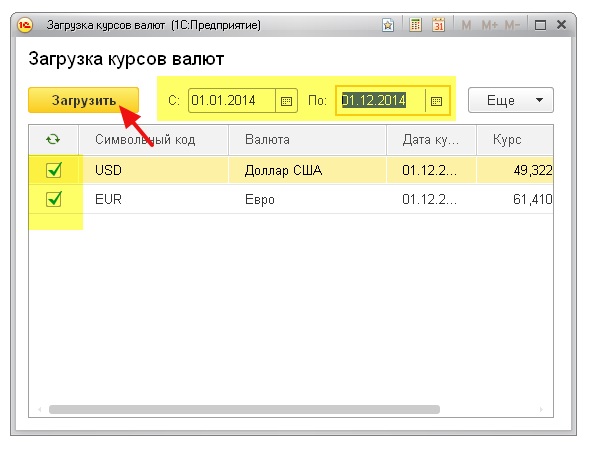This screenshot has width=592, height=454.
Task: Click the scrollbar right arrow
Action: click(541, 409)
